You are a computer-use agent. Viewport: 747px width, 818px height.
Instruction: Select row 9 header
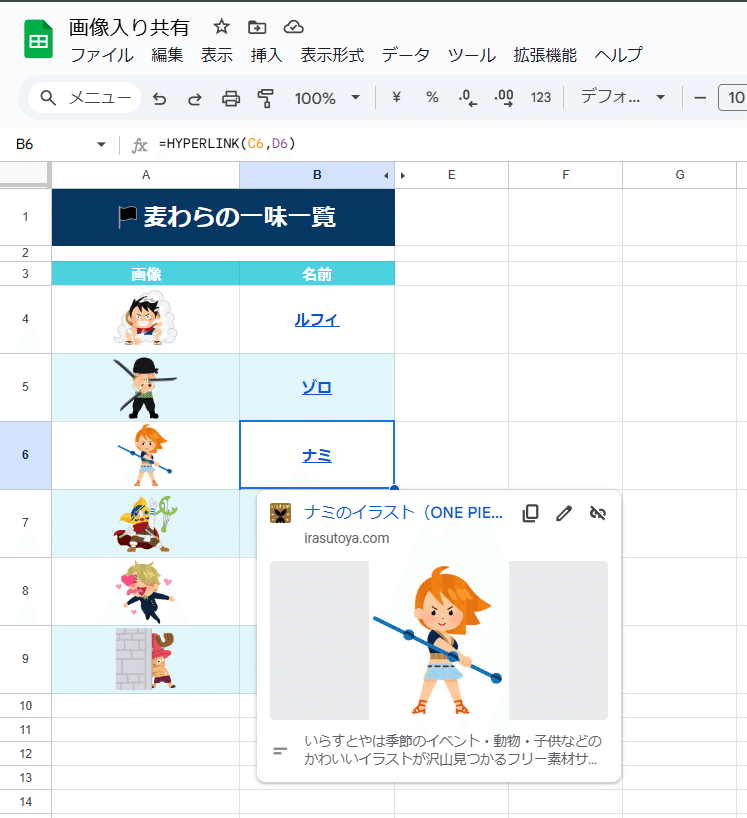tap(25, 659)
